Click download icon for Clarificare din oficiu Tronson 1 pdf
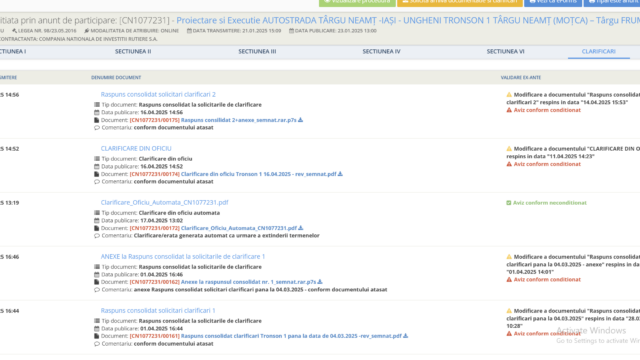 click(340, 174)
